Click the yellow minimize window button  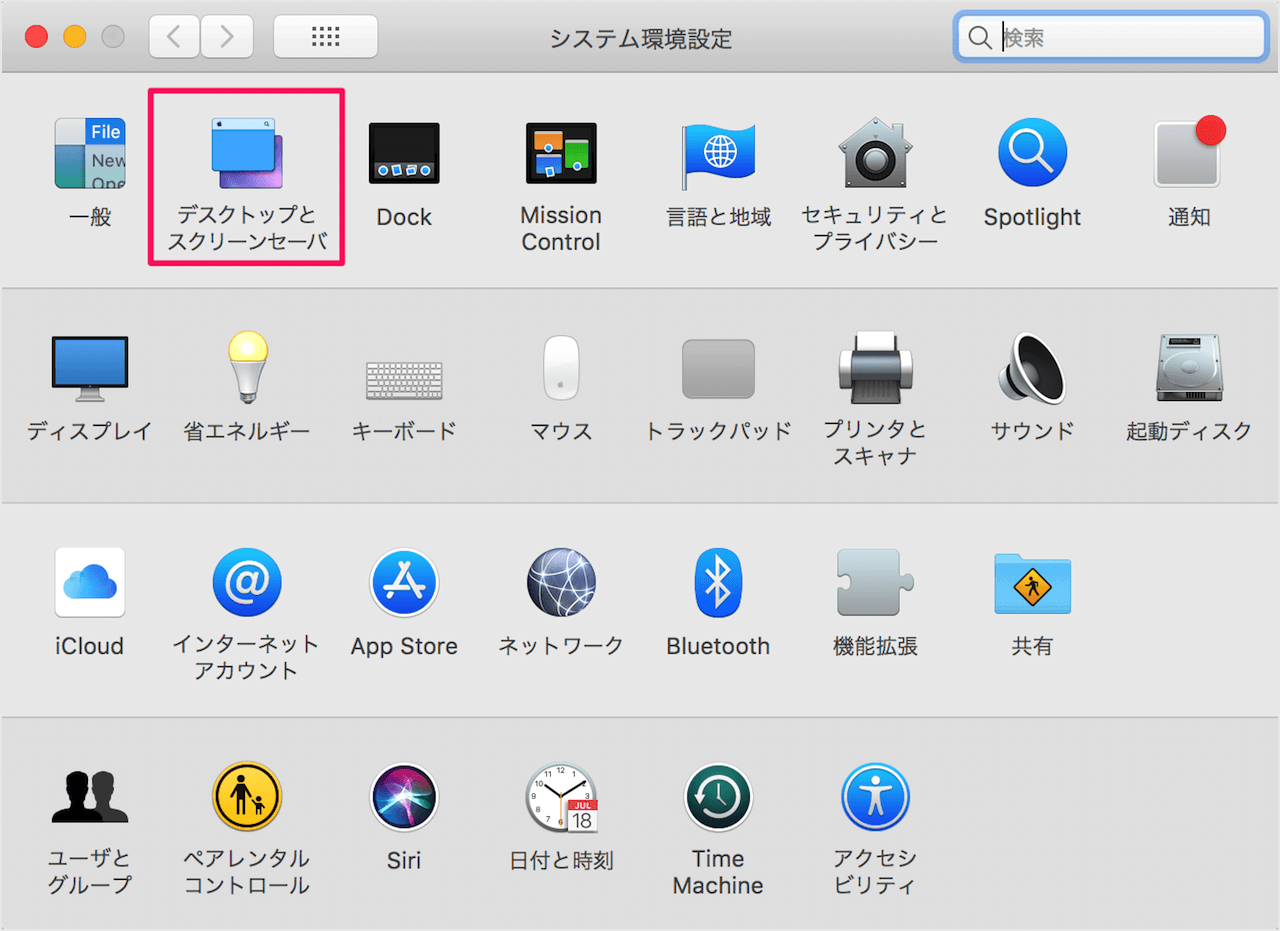tap(75, 37)
